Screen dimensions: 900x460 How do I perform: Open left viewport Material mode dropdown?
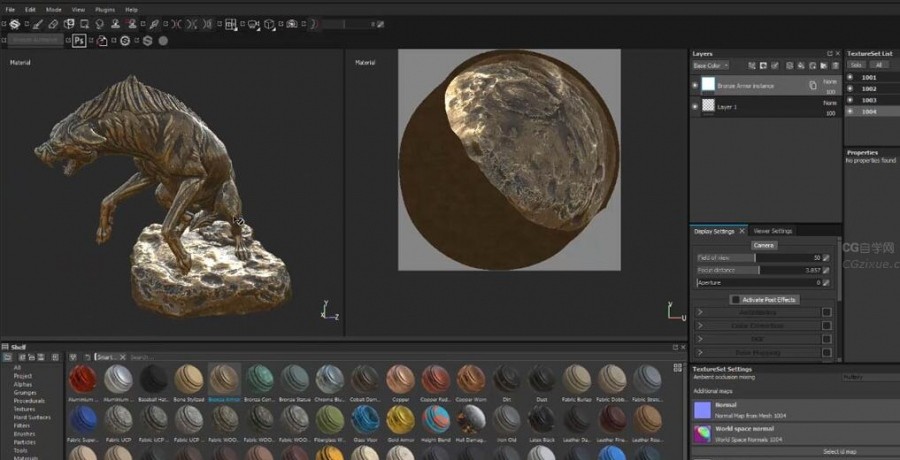tap(20, 62)
